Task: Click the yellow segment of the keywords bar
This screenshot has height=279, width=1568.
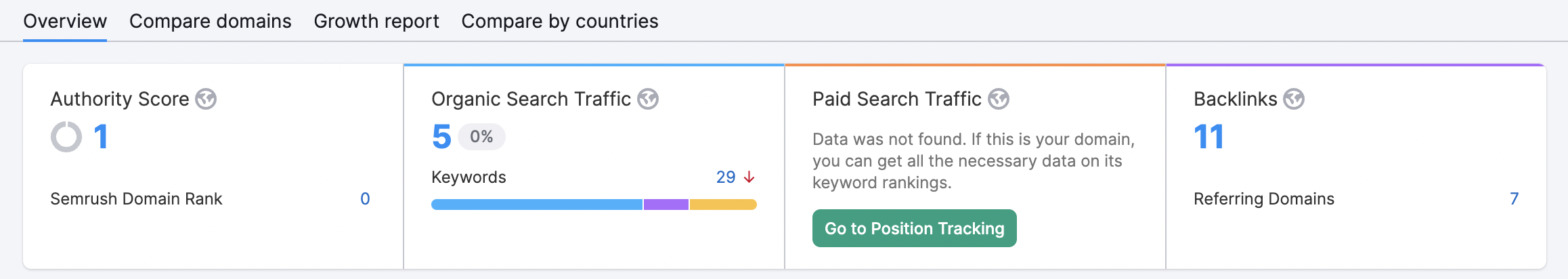Action: pos(723,205)
